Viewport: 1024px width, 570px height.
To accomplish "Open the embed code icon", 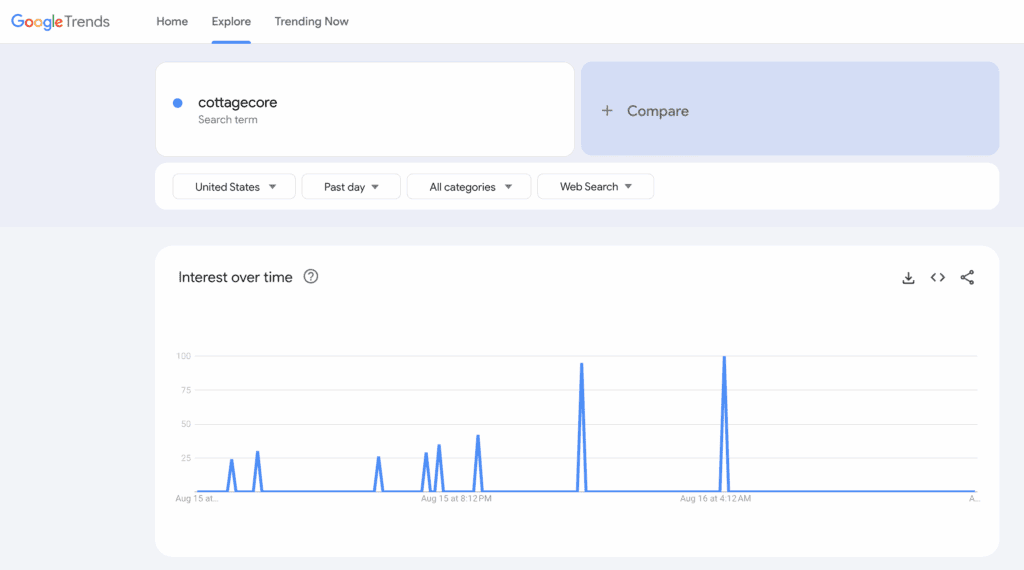I will 937,278.
